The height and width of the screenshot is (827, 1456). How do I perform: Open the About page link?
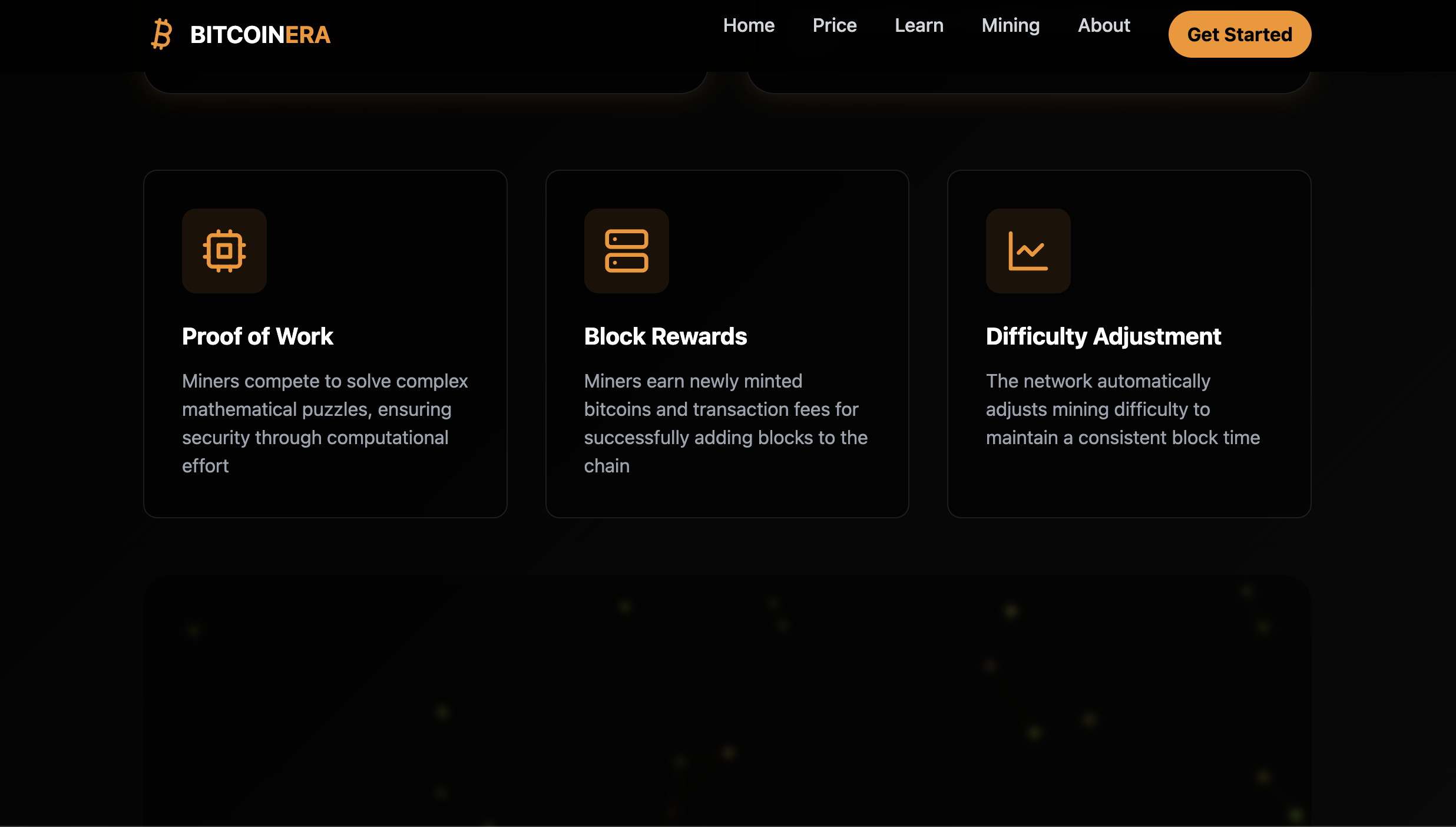[x=1103, y=25]
